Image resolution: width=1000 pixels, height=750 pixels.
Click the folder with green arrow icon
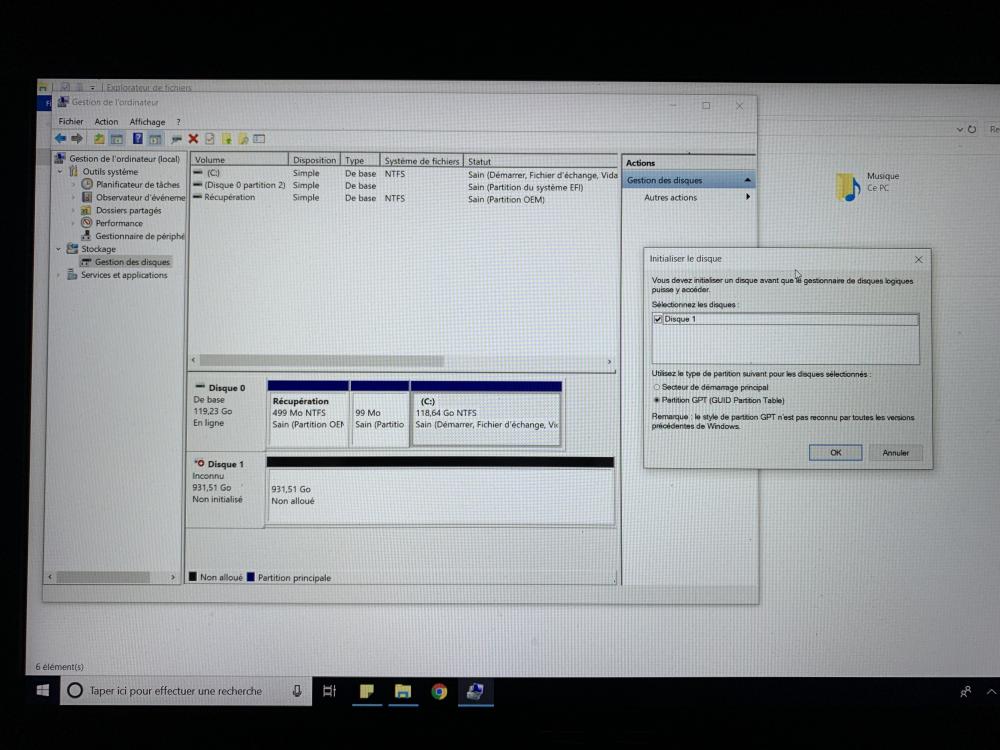coord(226,138)
